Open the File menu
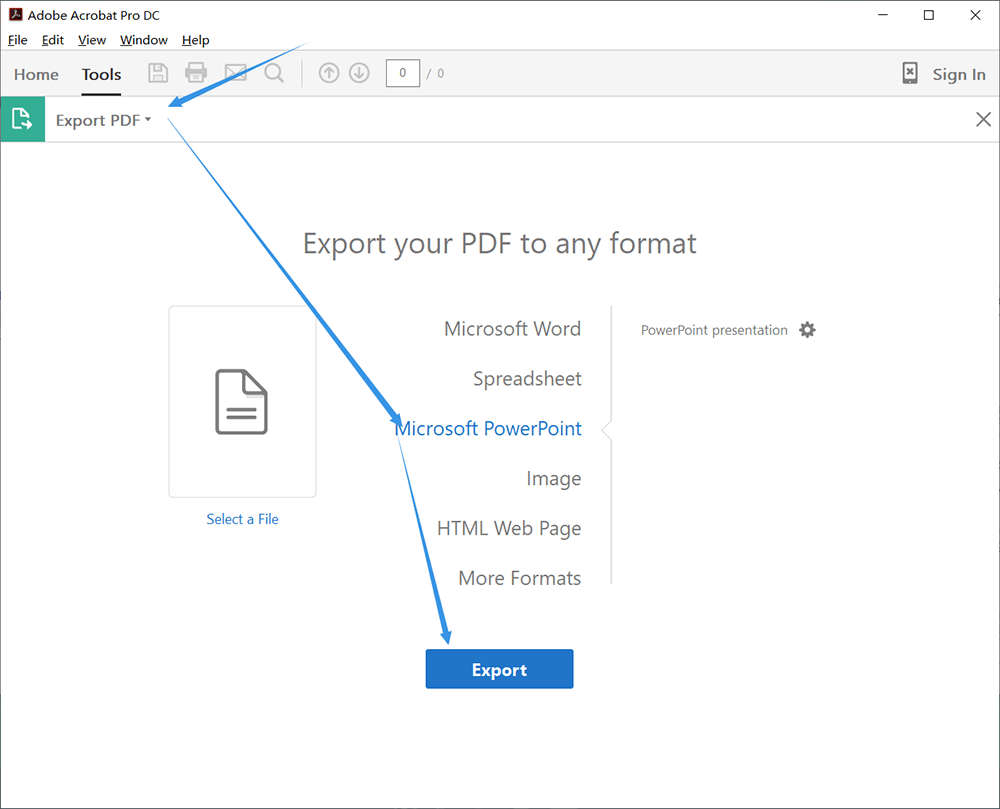Screen dimensions: 1000x809 tap(18, 40)
